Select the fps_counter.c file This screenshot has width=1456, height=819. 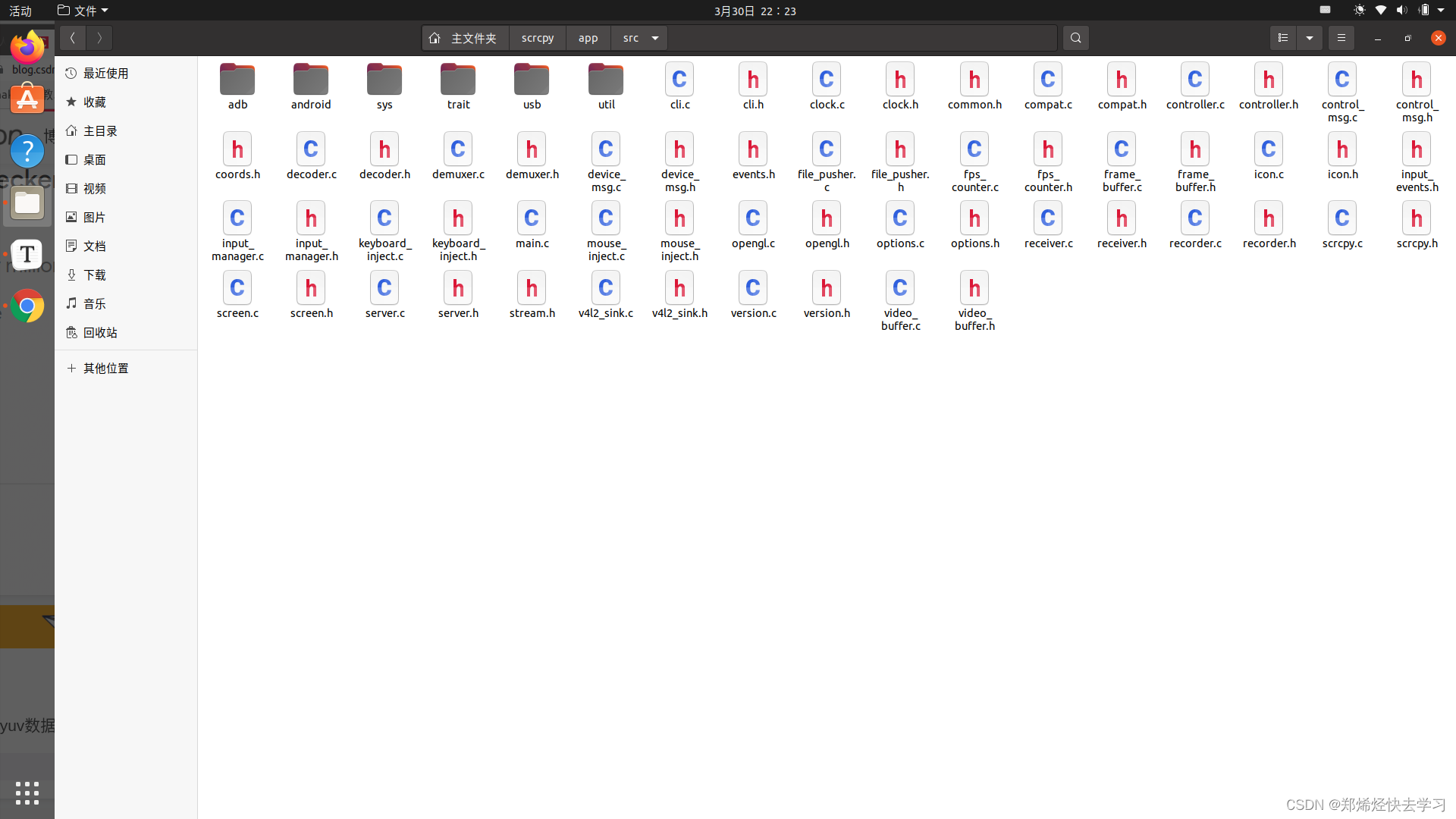point(974,162)
